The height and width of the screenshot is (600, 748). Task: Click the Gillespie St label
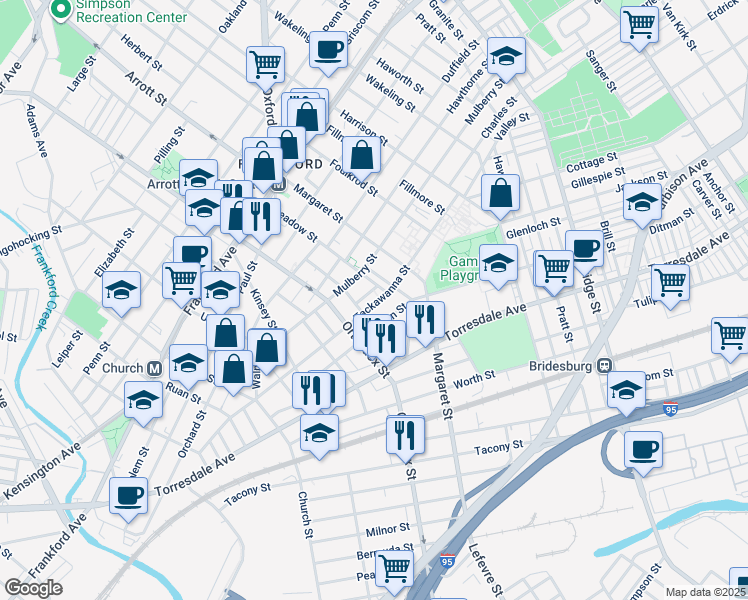coord(598,177)
